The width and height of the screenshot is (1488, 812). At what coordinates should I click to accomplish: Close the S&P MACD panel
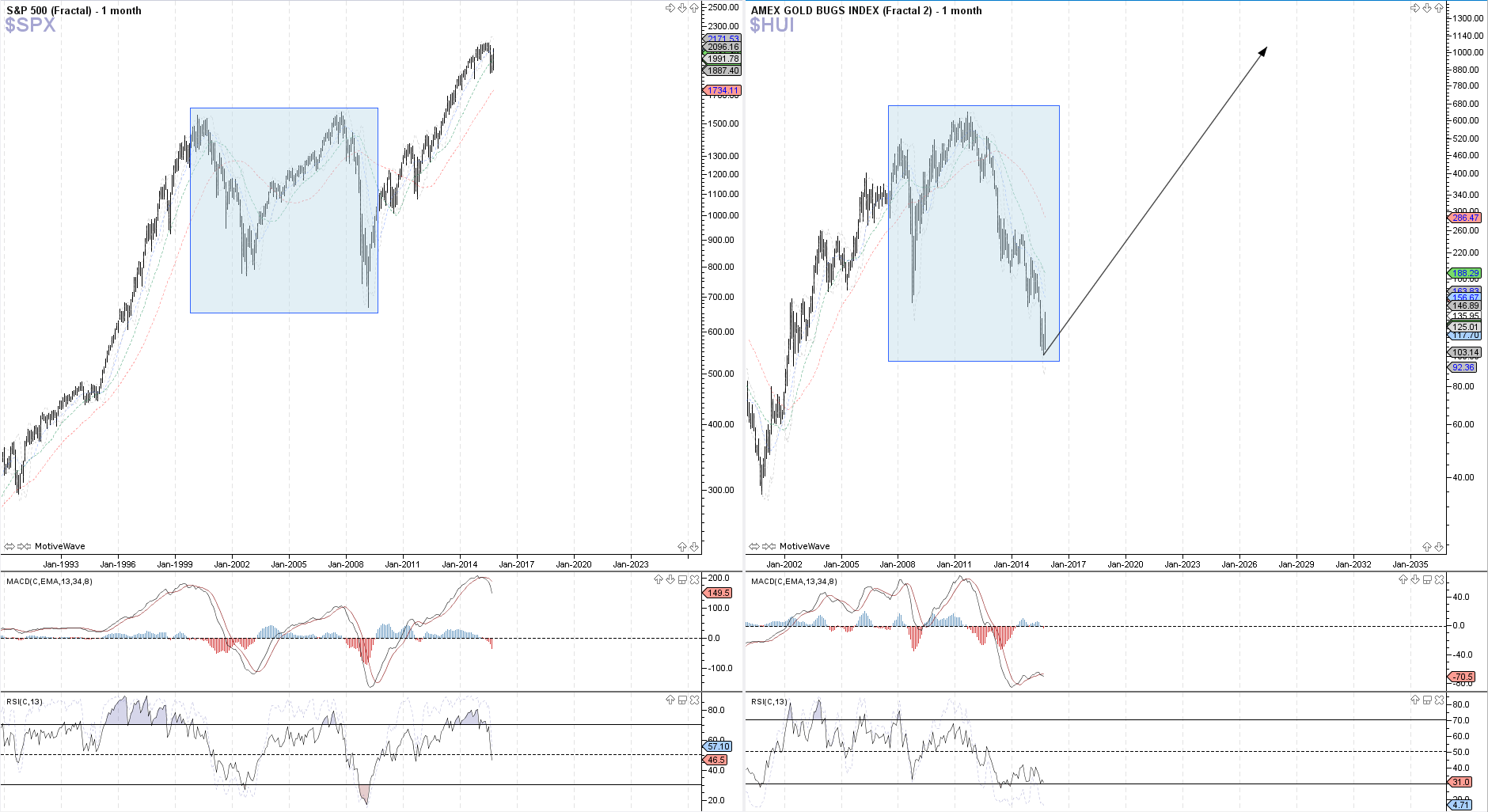(x=694, y=579)
